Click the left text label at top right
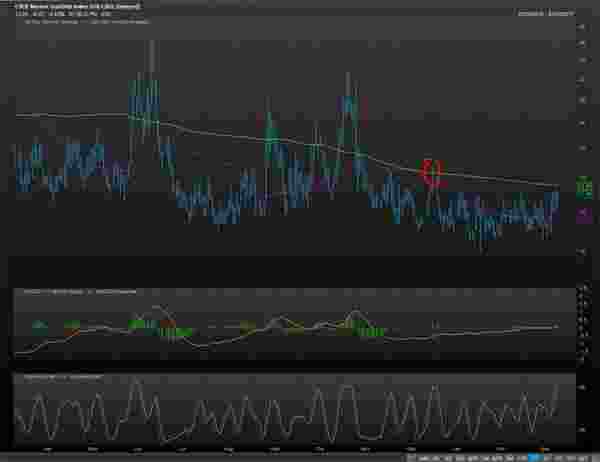This screenshot has width=600, height=462. point(530,12)
